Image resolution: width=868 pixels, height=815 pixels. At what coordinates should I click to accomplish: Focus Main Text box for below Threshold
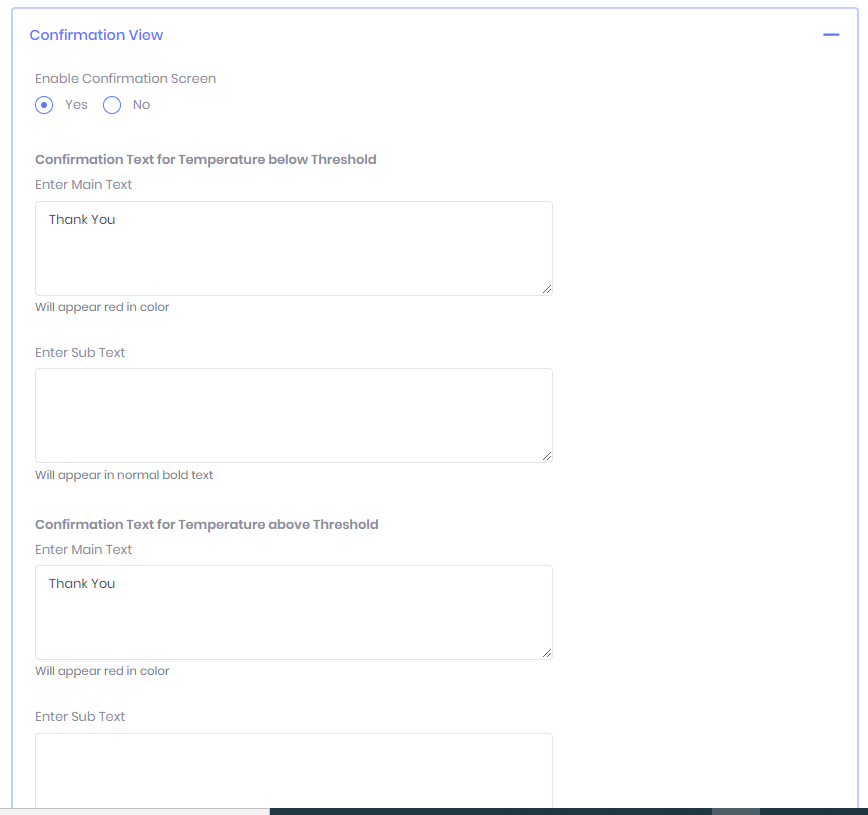coord(293,248)
